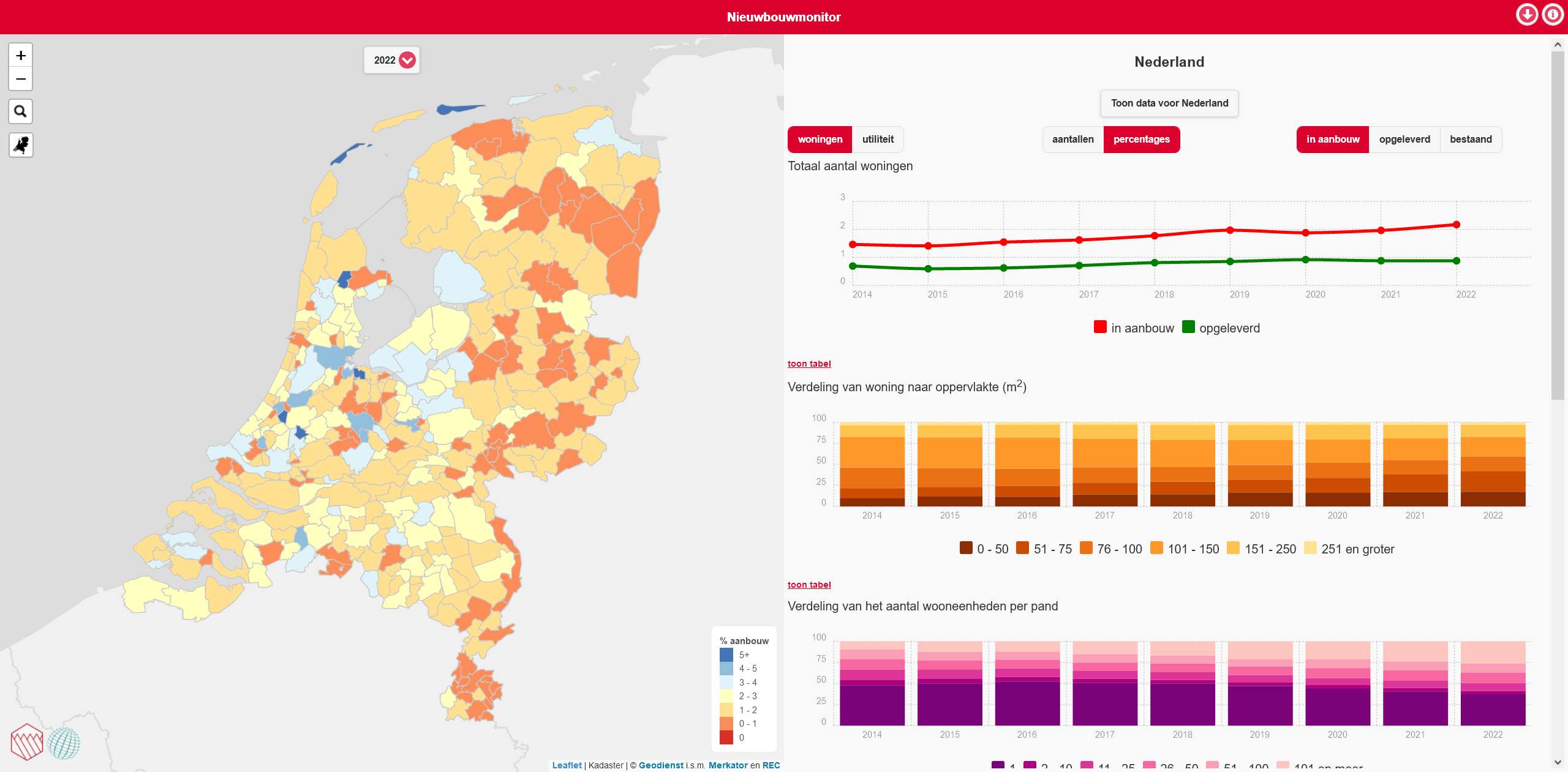The height and width of the screenshot is (772, 1568).
Task: Open the 2022 year dropdown
Action: [x=392, y=60]
